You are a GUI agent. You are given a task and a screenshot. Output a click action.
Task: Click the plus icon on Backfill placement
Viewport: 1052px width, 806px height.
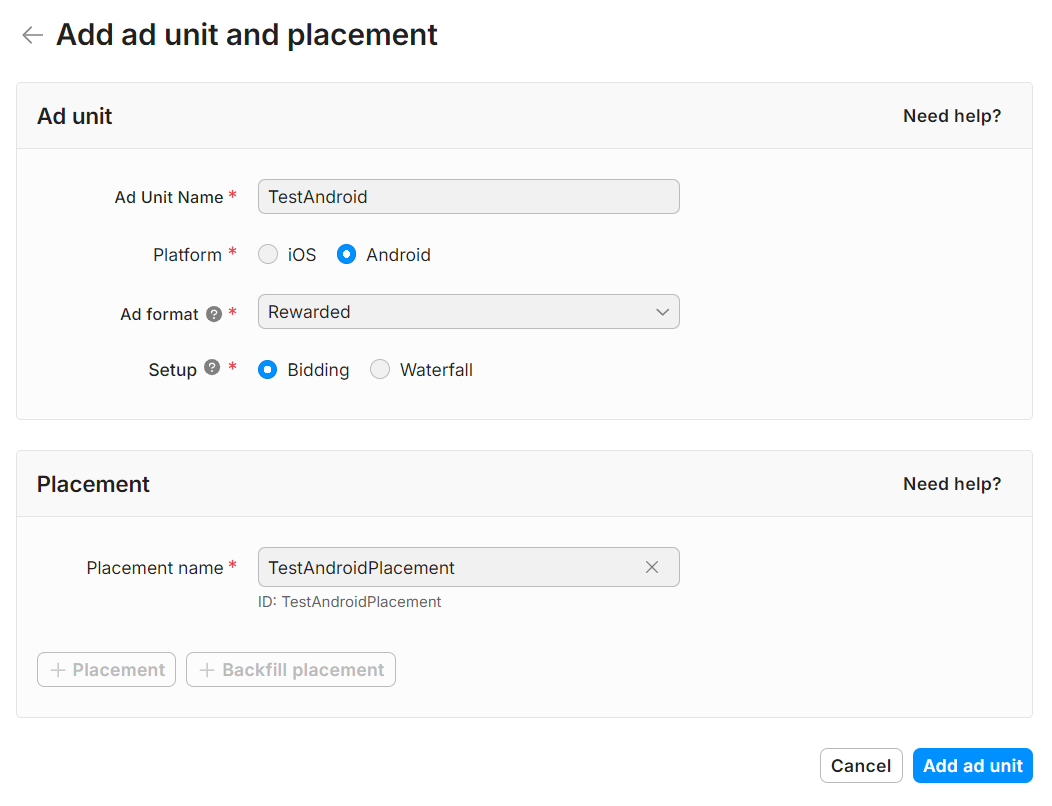click(x=207, y=670)
